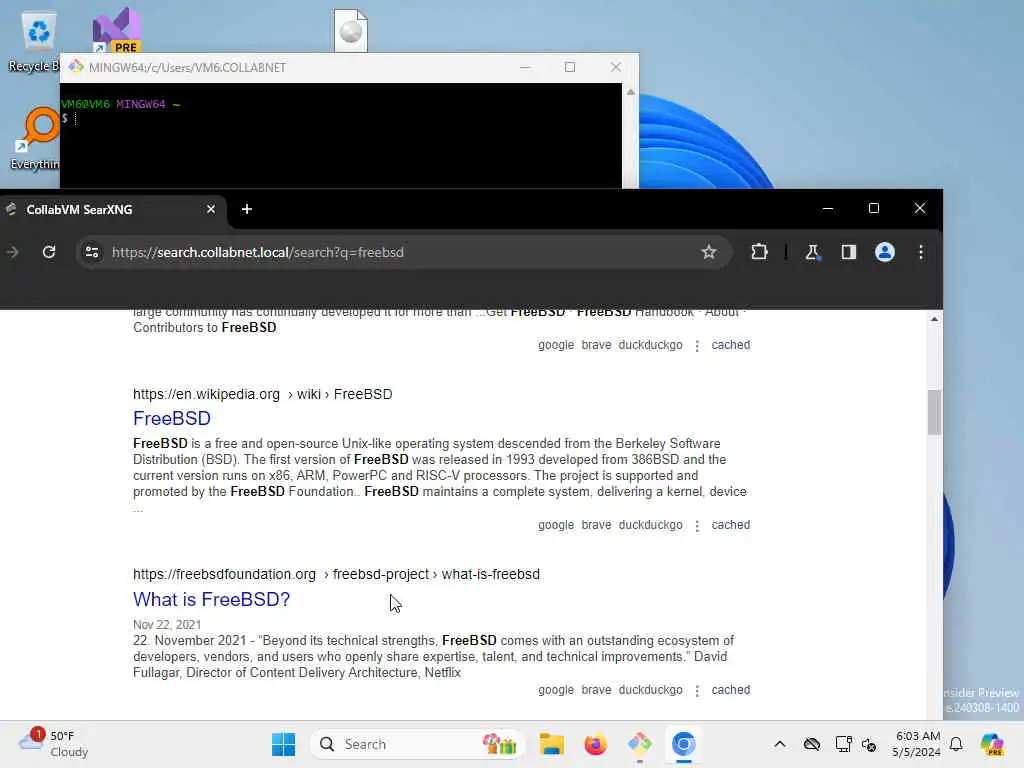Screen dimensions: 1024x768
Task: Select the disc image file on desktop
Action: point(351,31)
